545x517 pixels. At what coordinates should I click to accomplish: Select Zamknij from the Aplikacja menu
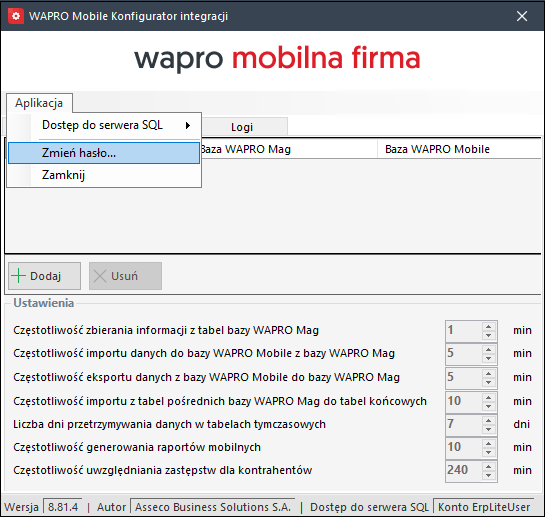pyautogui.click(x=104, y=175)
